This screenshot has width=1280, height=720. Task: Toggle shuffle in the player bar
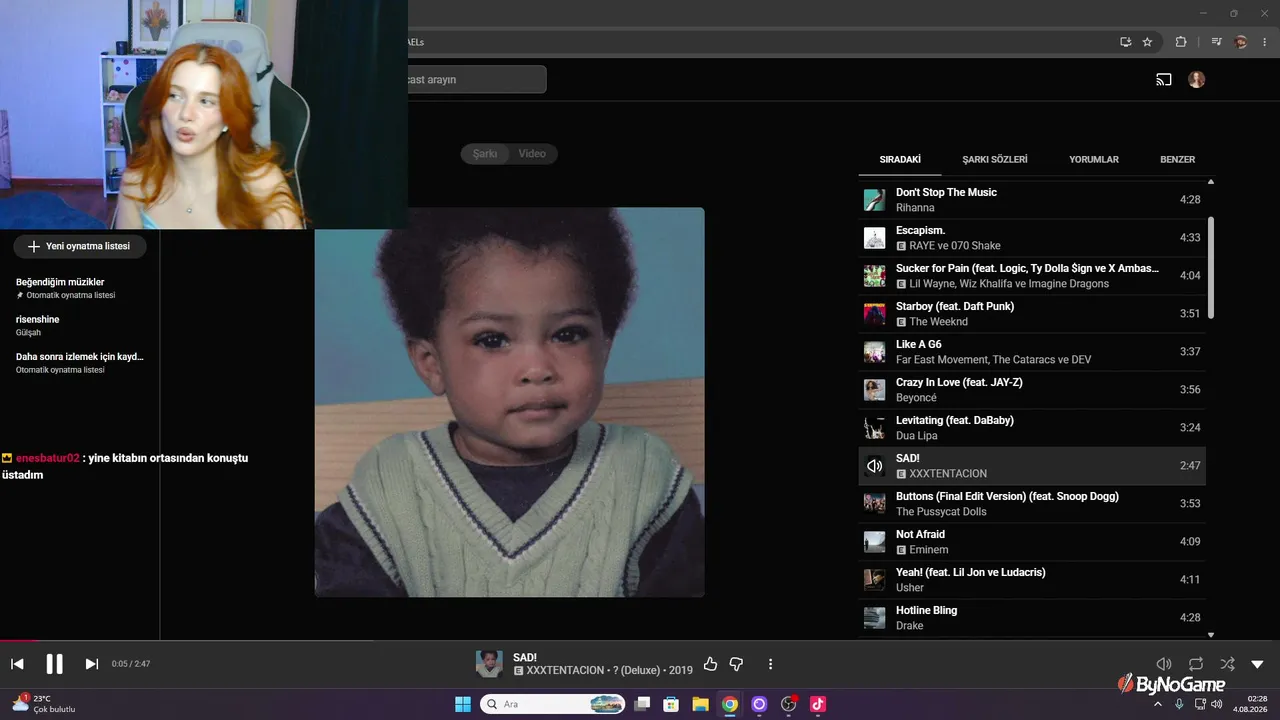coord(1227,664)
